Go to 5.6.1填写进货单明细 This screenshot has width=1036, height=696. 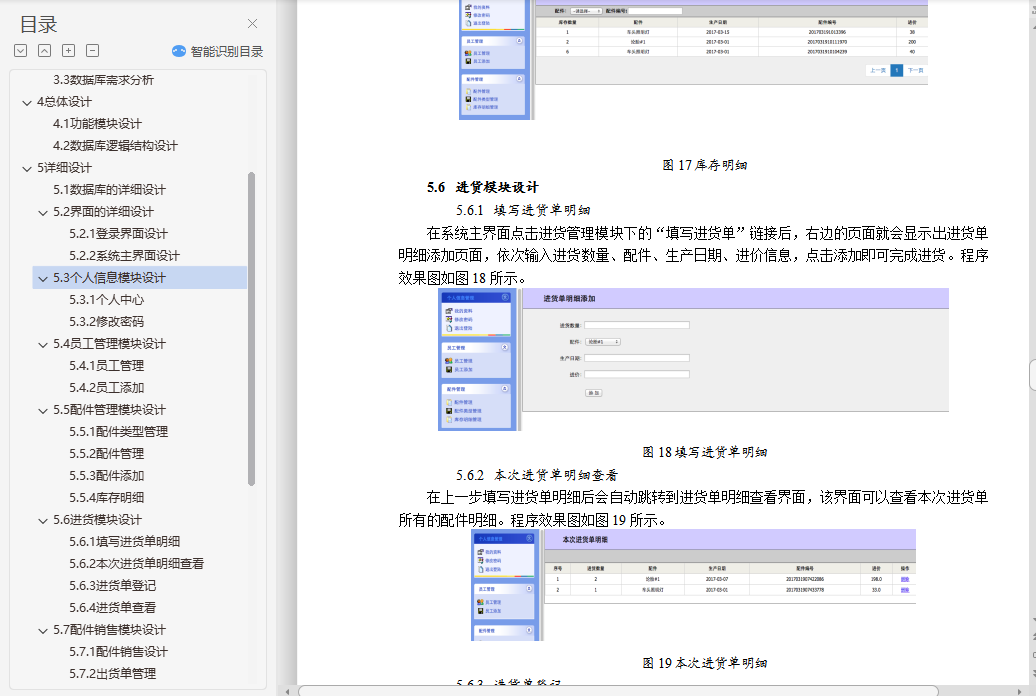tap(124, 541)
